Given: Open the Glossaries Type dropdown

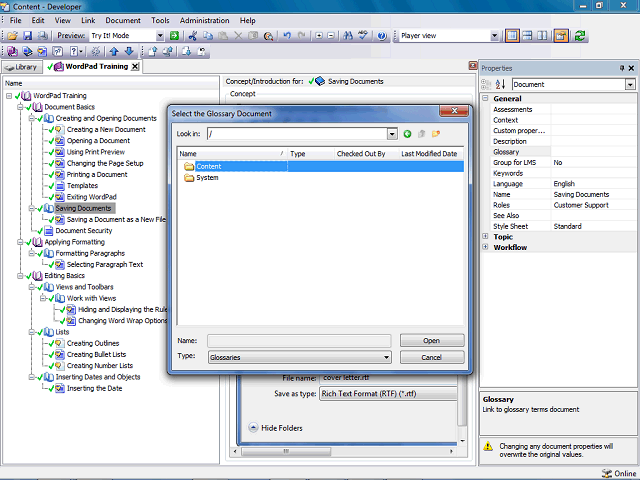Looking at the screenshot, I should (x=386, y=358).
